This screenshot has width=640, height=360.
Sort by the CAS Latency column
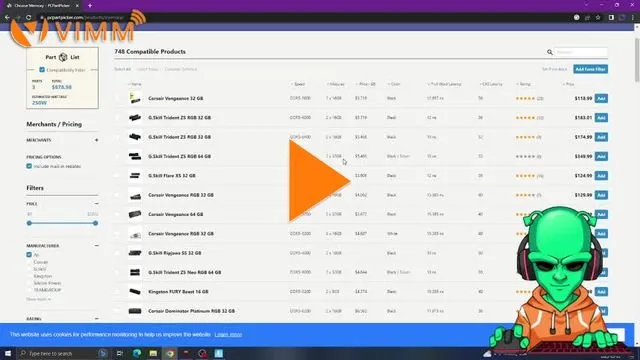(x=491, y=84)
